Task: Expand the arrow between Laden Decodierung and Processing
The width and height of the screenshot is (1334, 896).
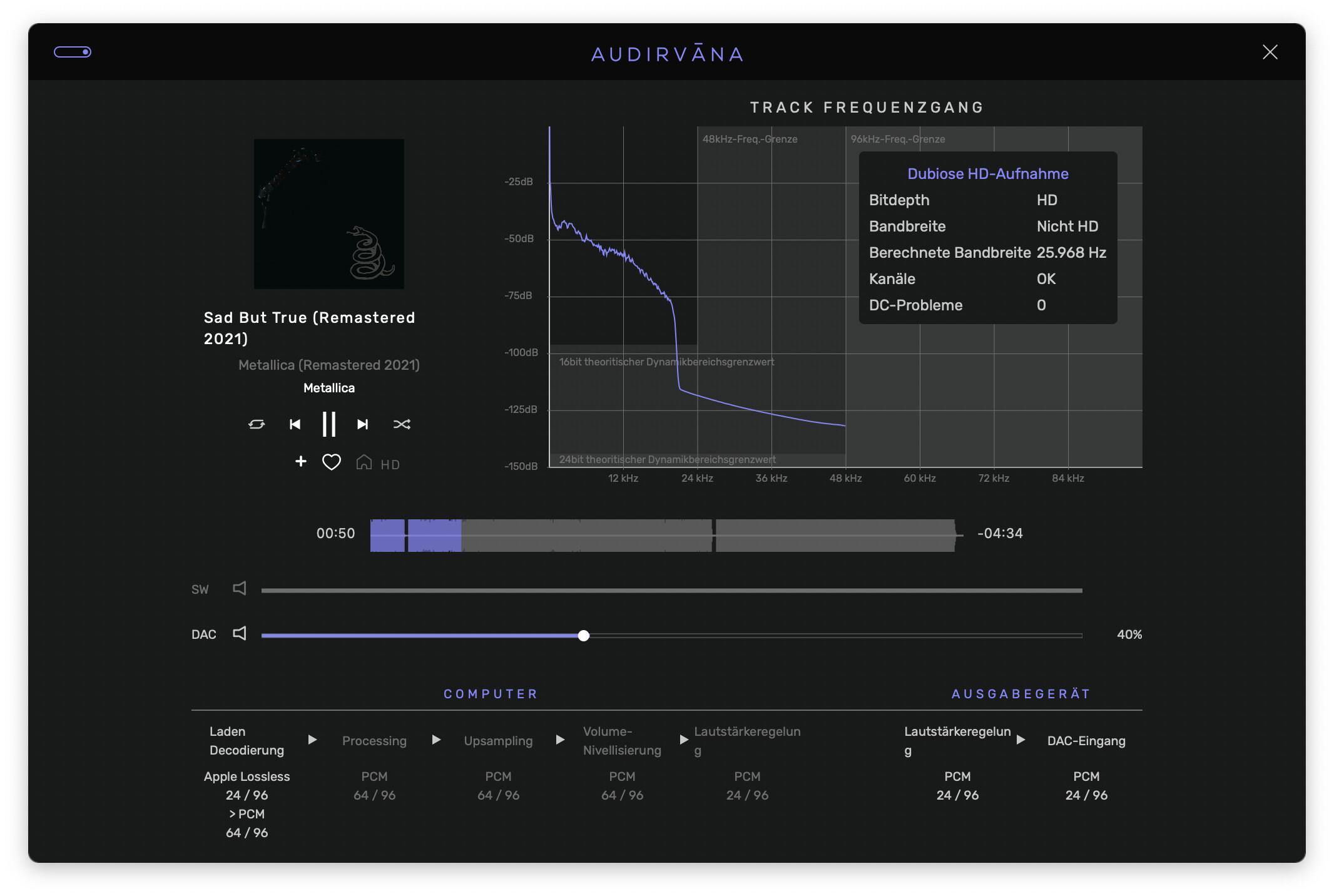Action: tap(313, 739)
